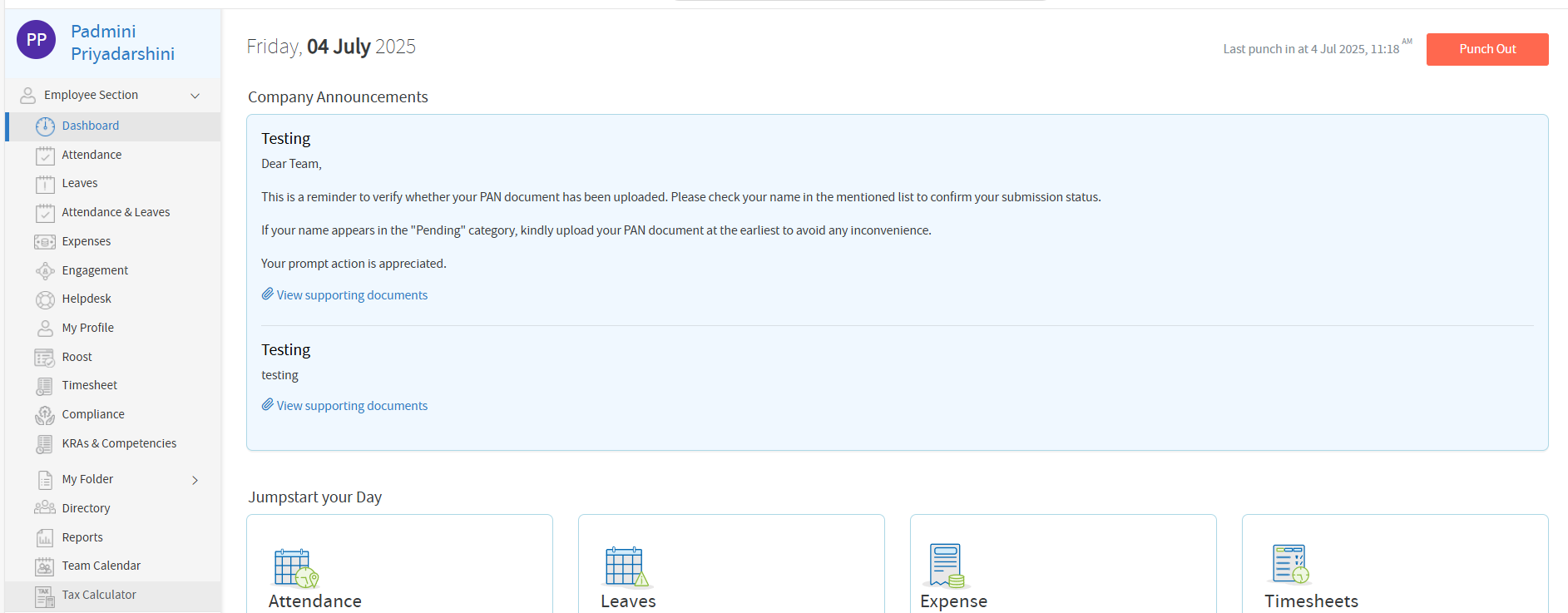Expand the My Folder arrow
The width and height of the screenshot is (1568, 613).
(x=195, y=480)
